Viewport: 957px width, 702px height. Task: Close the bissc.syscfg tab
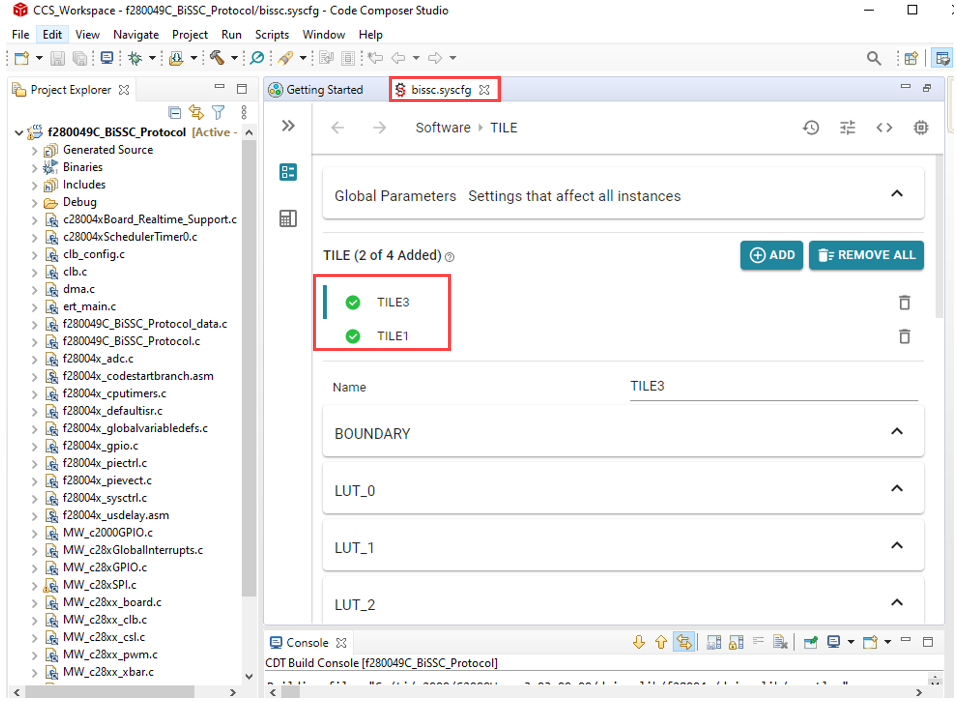[484, 90]
